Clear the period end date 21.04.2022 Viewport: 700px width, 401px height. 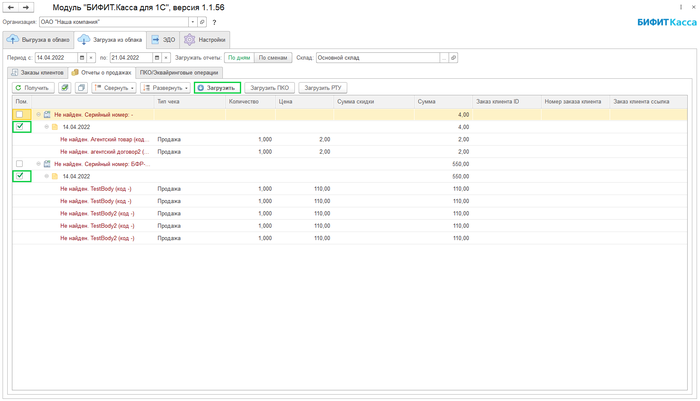(x=166, y=58)
